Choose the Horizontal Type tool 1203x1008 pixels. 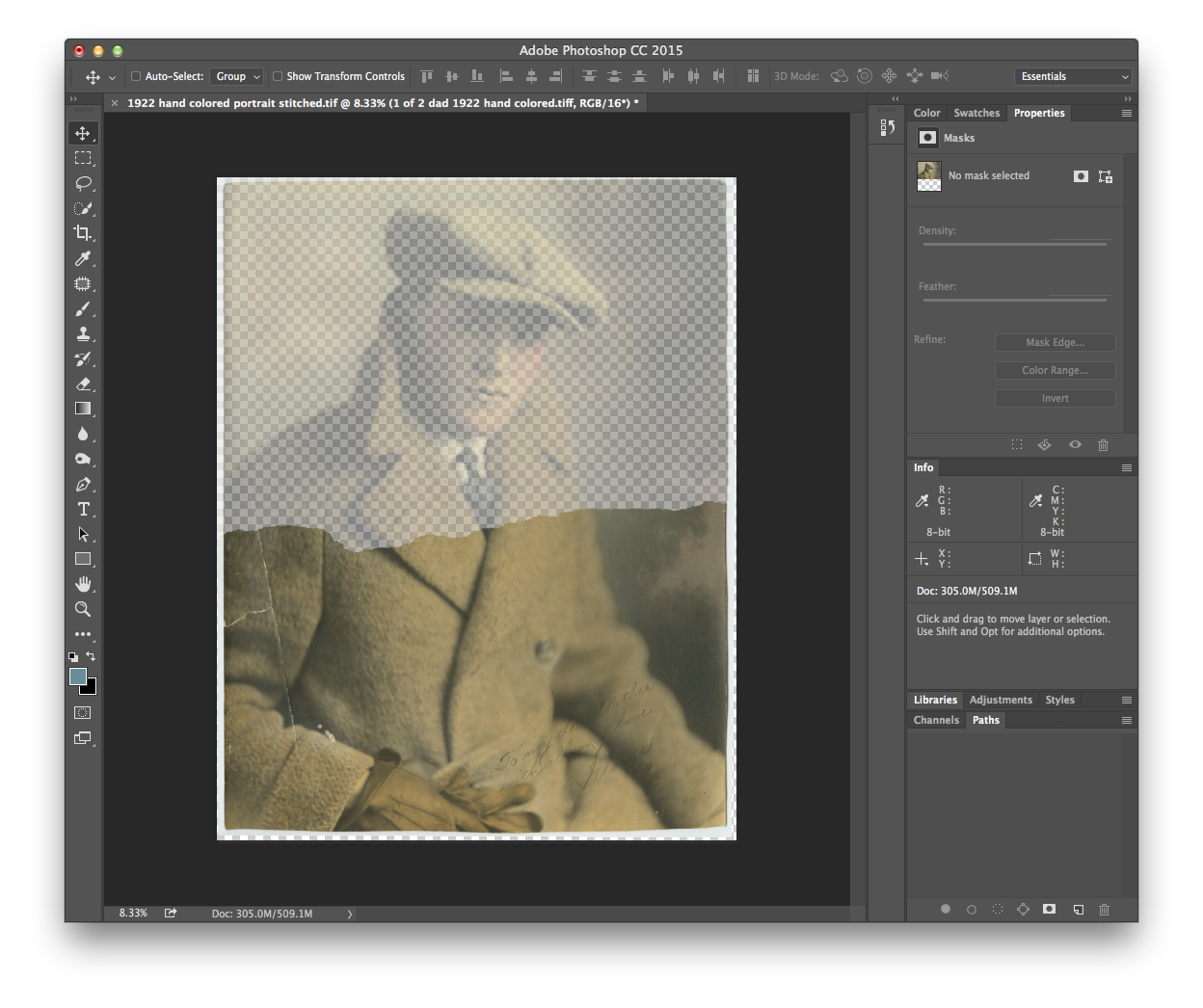pos(83,509)
